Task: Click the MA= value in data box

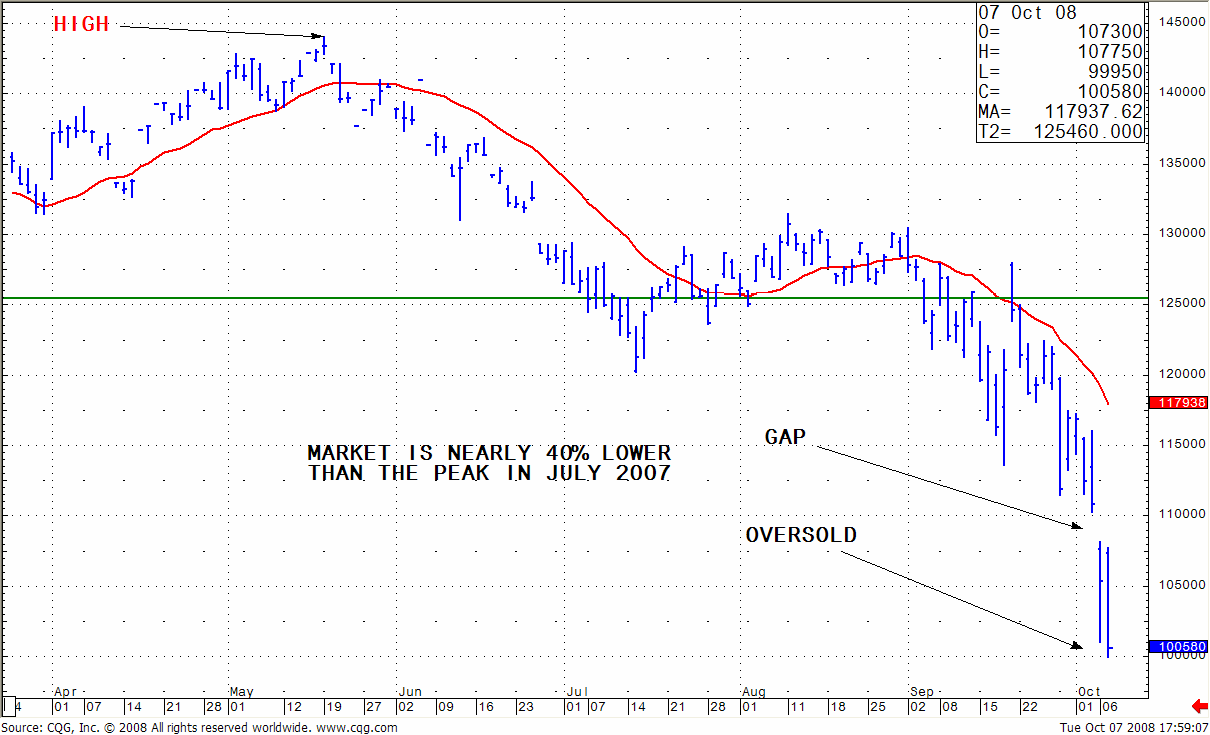Action: point(1089,112)
